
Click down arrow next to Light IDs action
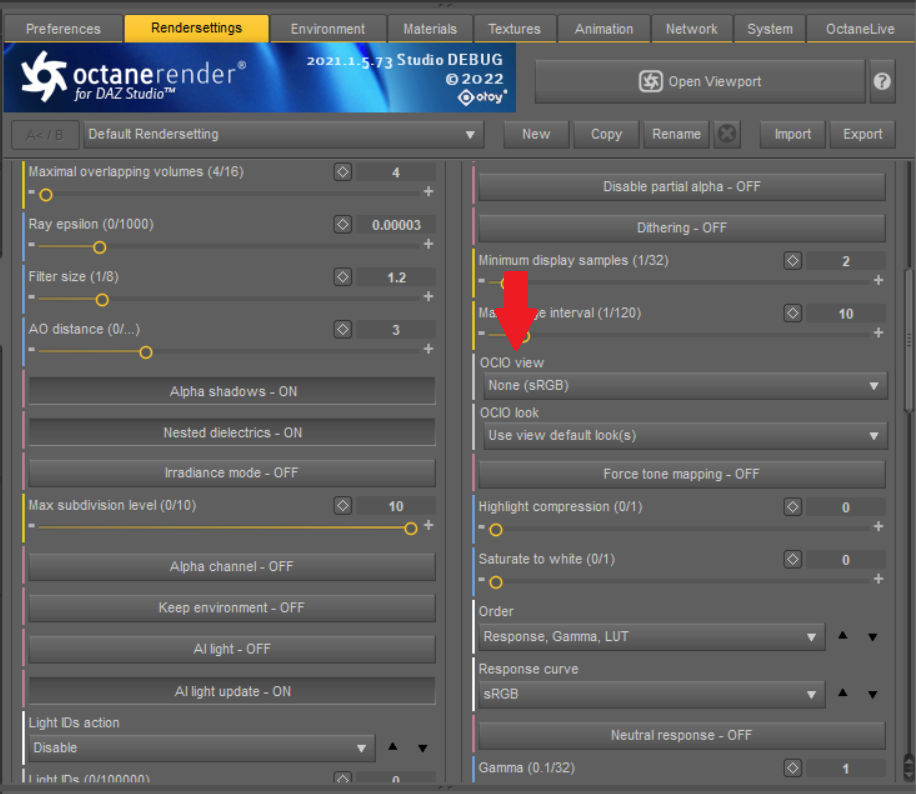[422, 748]
